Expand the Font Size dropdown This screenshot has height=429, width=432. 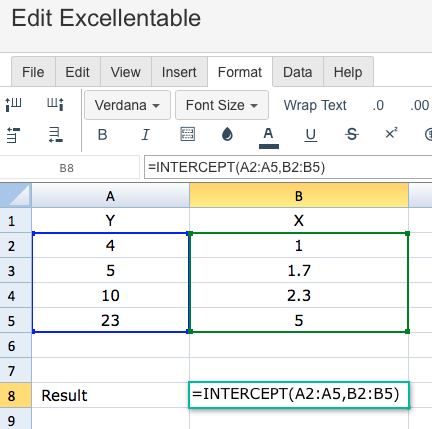(222, 105)
